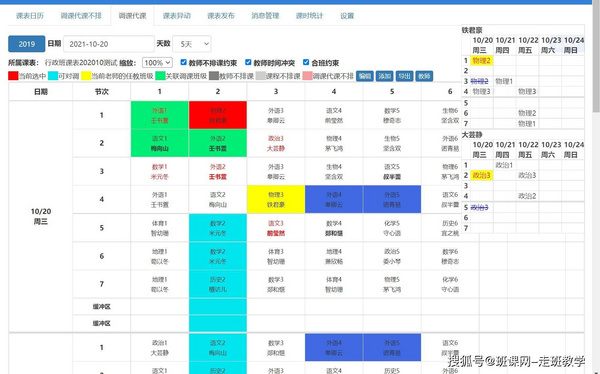Open the 课时统计 tab
The width and height of the screenshot is (600, 374).
310,16
